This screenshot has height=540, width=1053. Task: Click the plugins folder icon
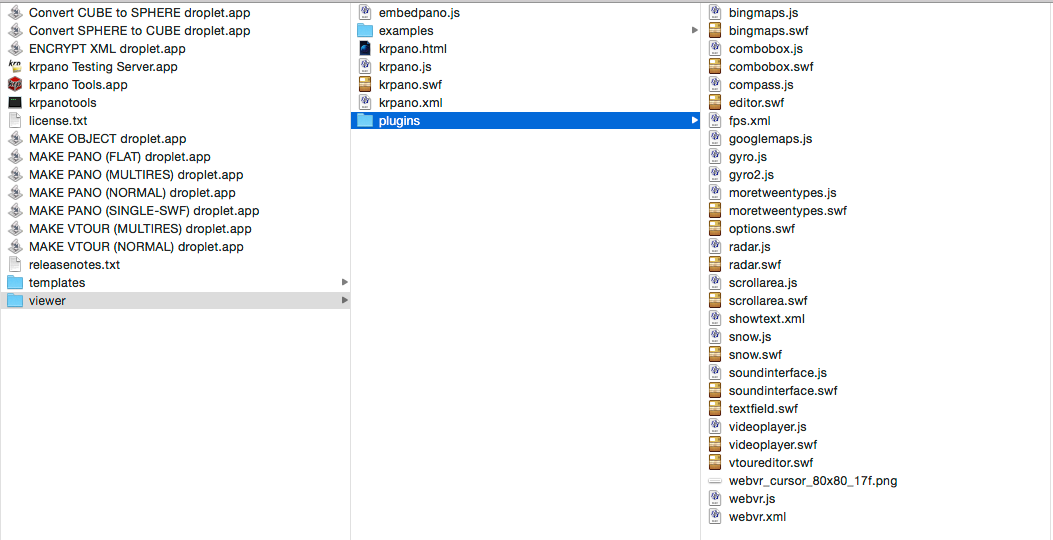tap(365, 121)
